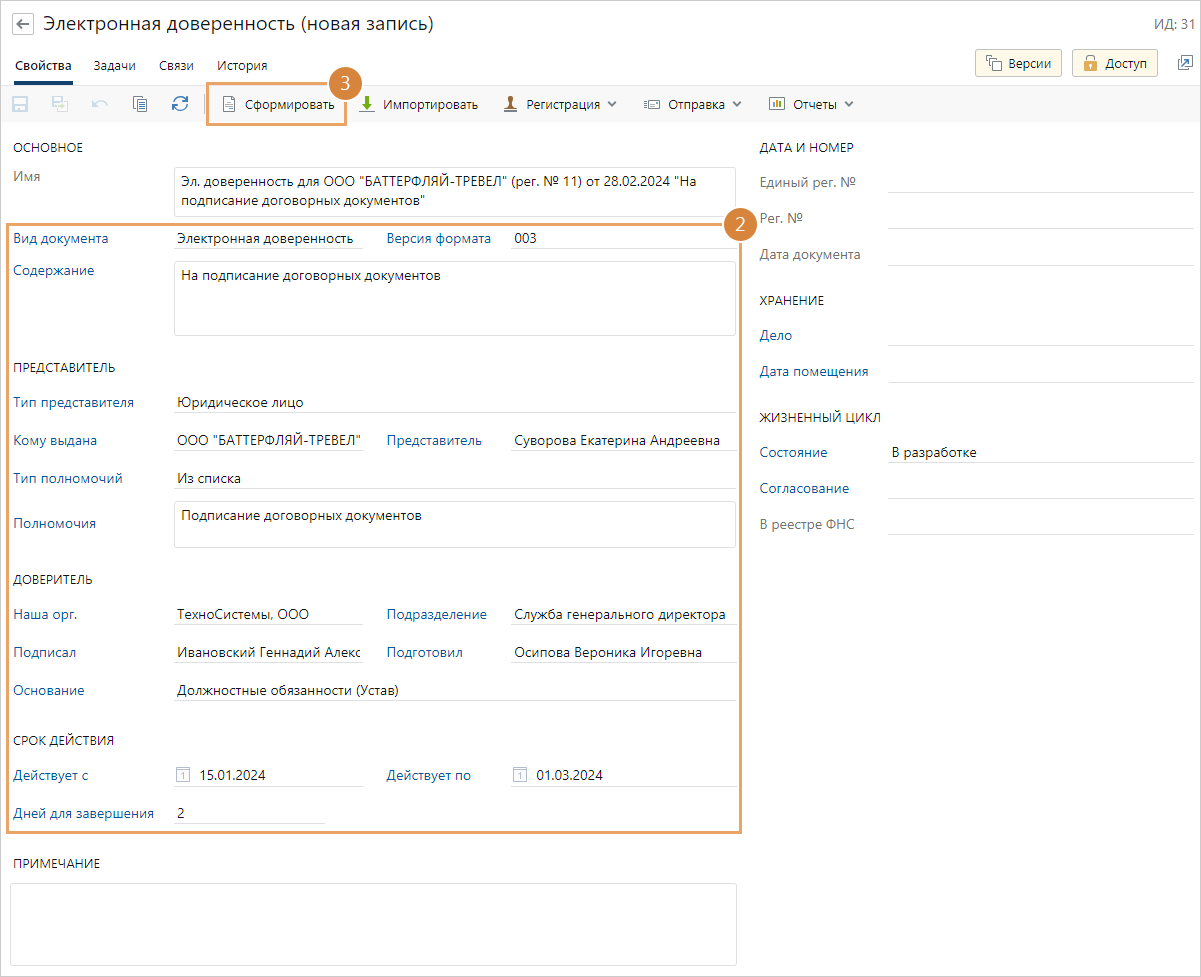Open the Версии button
1201x977 pixels.
(1018, 63)
